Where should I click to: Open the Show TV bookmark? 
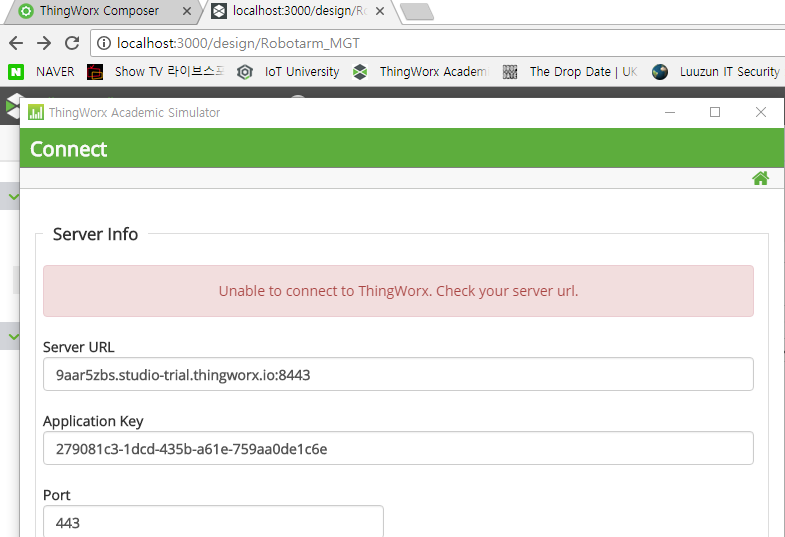tap(155, 72)
